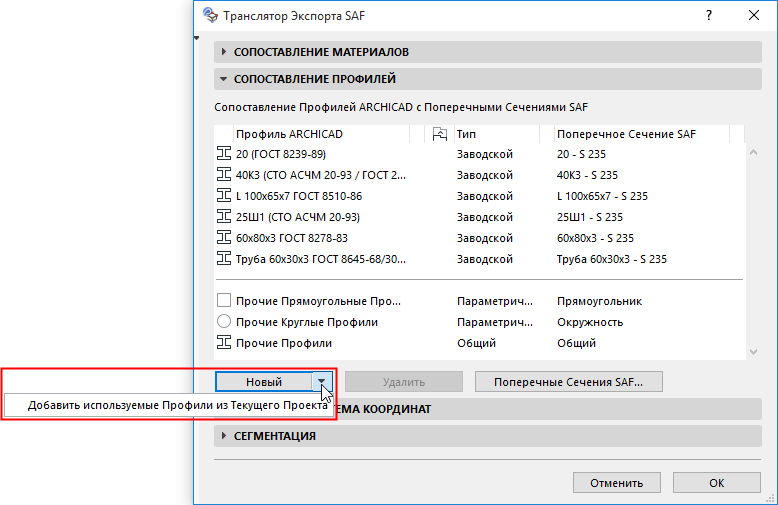
Task: Select row L 100x65x7 ГОСТ 8510-86
Action: pos(480,196)
